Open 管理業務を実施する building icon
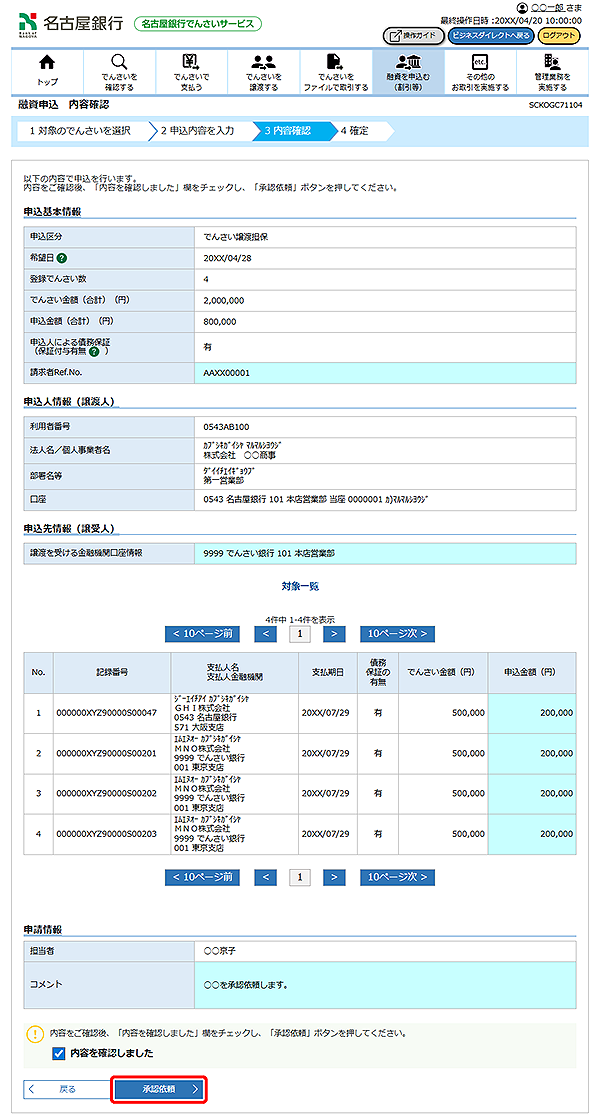 pyautogui.click(x=551, y=63)
